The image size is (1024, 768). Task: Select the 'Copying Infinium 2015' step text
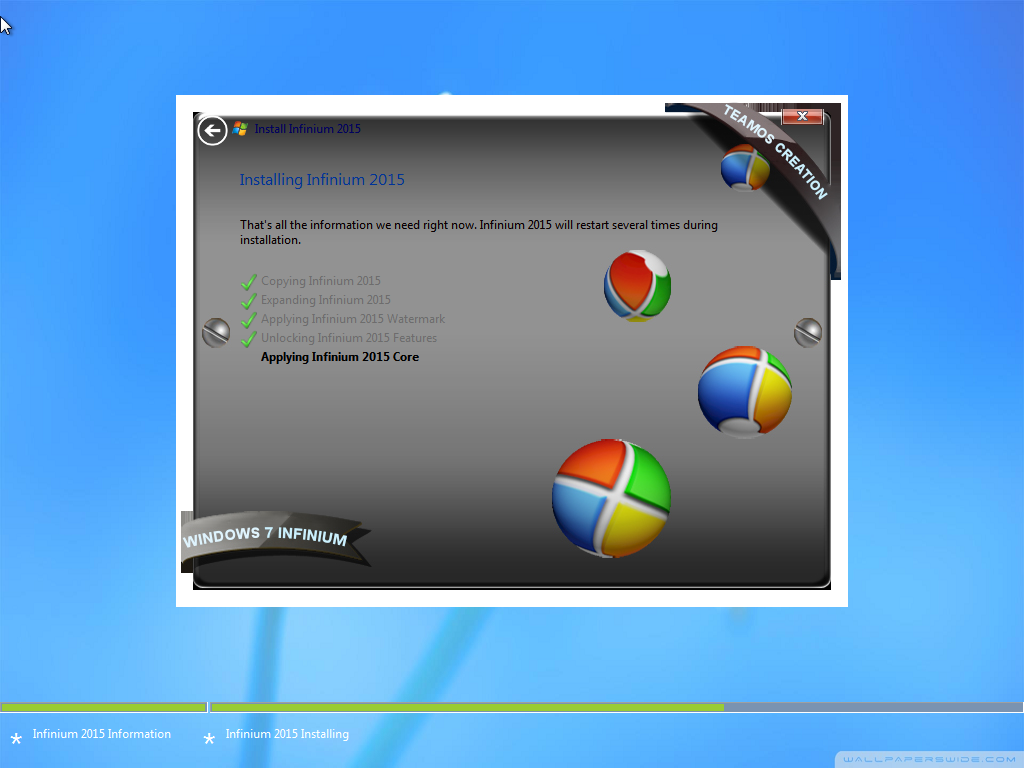pos(321,281)
